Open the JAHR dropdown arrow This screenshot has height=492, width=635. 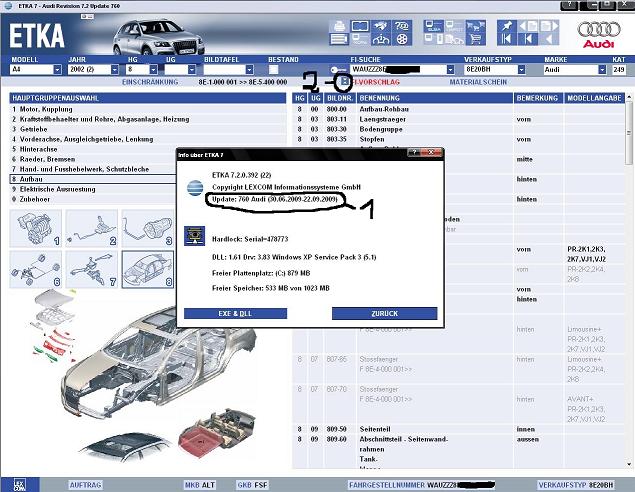coord(115,70)
